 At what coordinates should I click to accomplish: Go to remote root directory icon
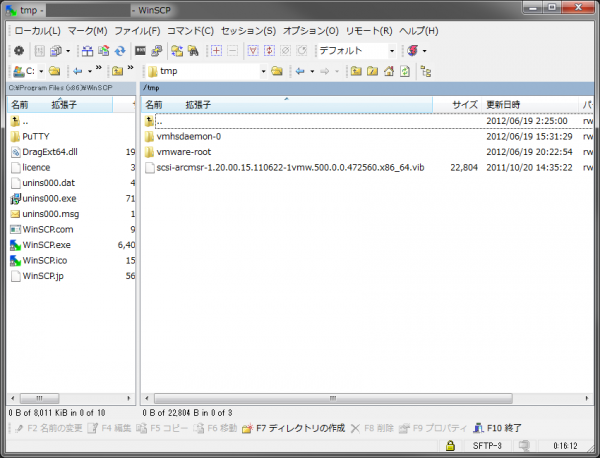(372, 71)
